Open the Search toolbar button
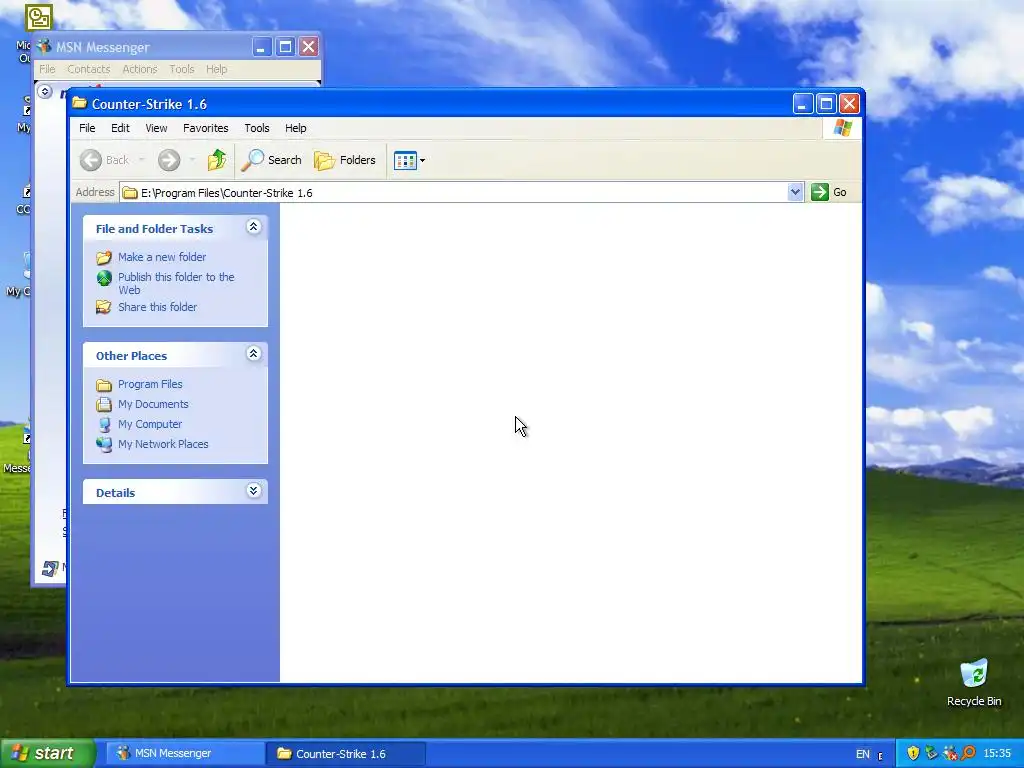The image size is (1024, 768). point(272,160)
